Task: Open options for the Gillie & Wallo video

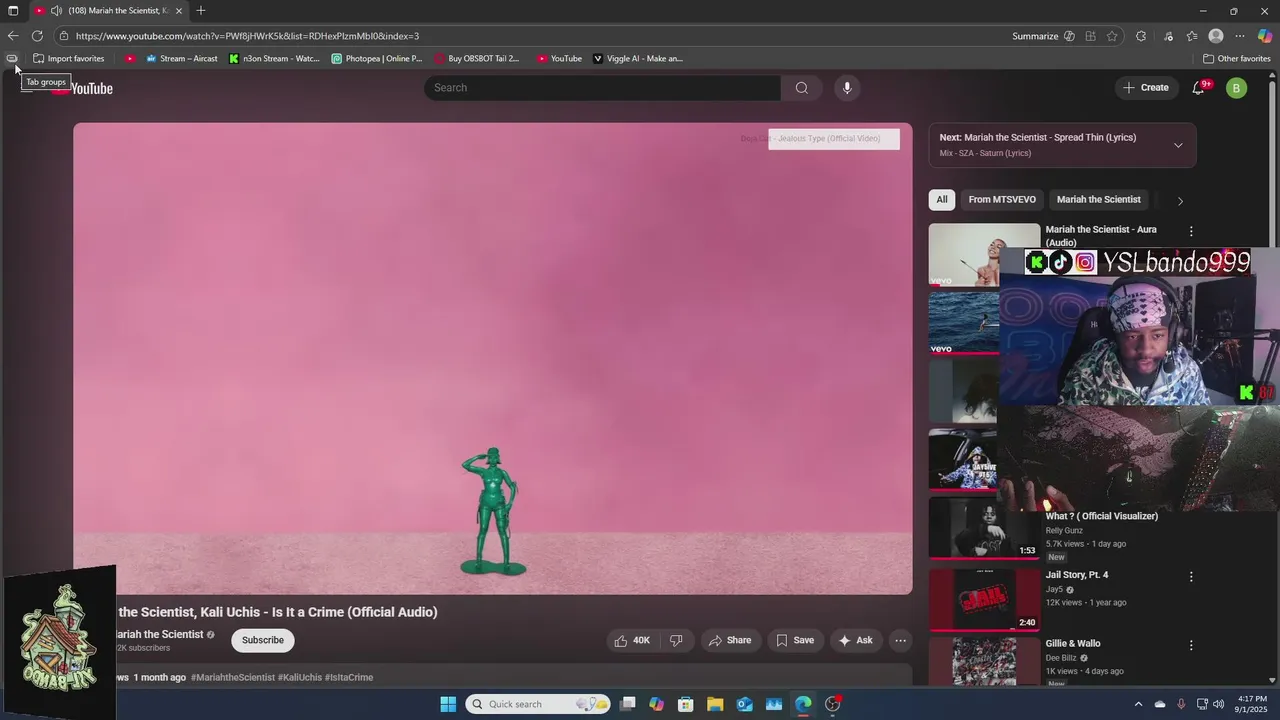Action: (1190, 646)
